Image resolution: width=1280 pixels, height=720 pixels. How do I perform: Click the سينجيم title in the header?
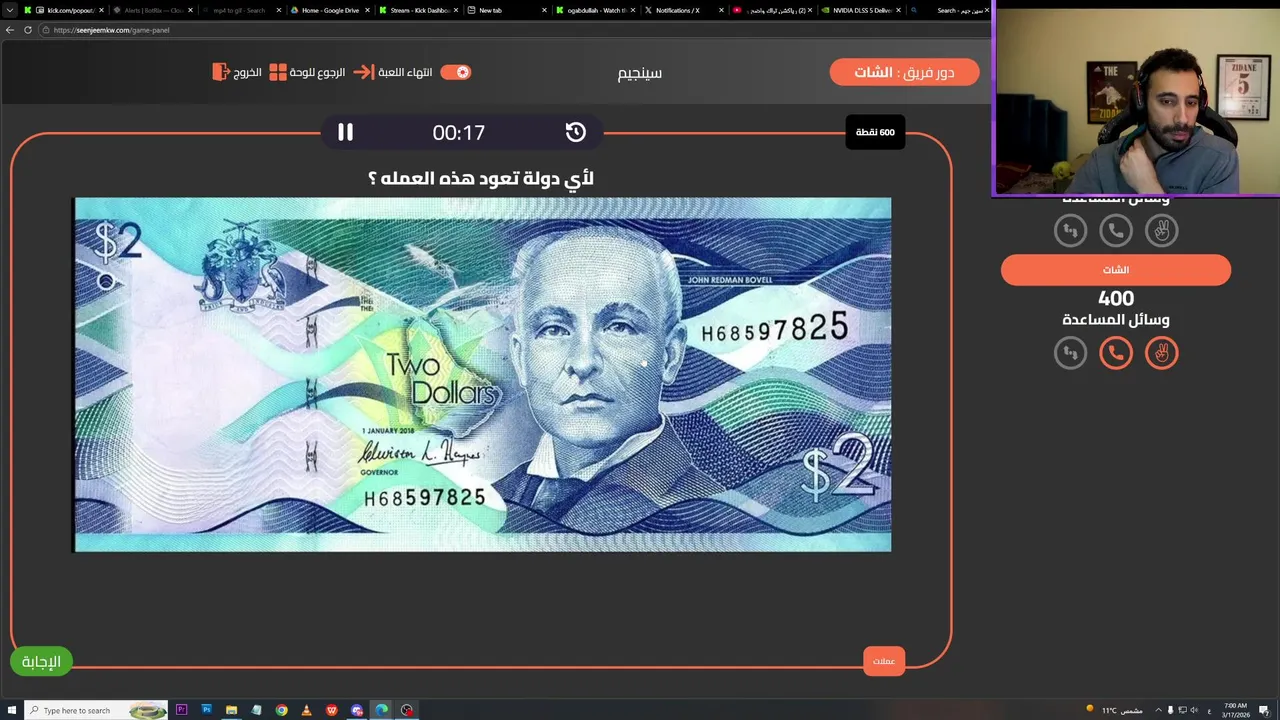640,73
